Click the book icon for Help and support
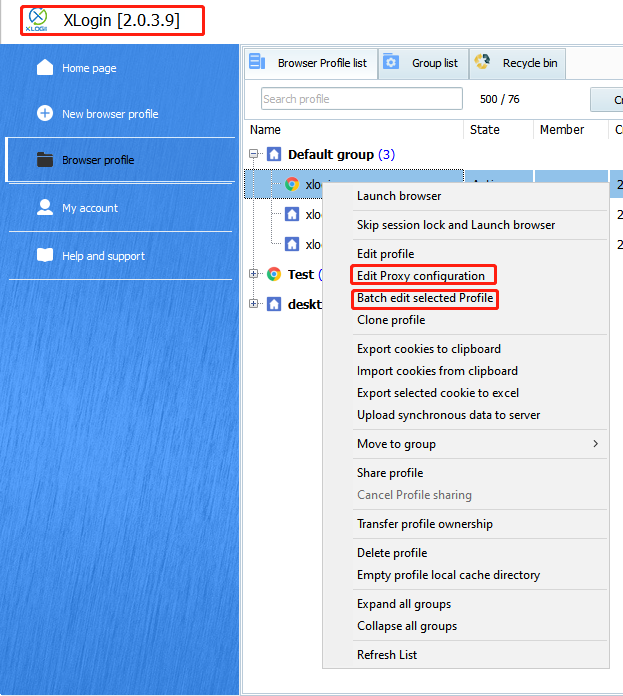623x696 pixels. tap(45, 255)
